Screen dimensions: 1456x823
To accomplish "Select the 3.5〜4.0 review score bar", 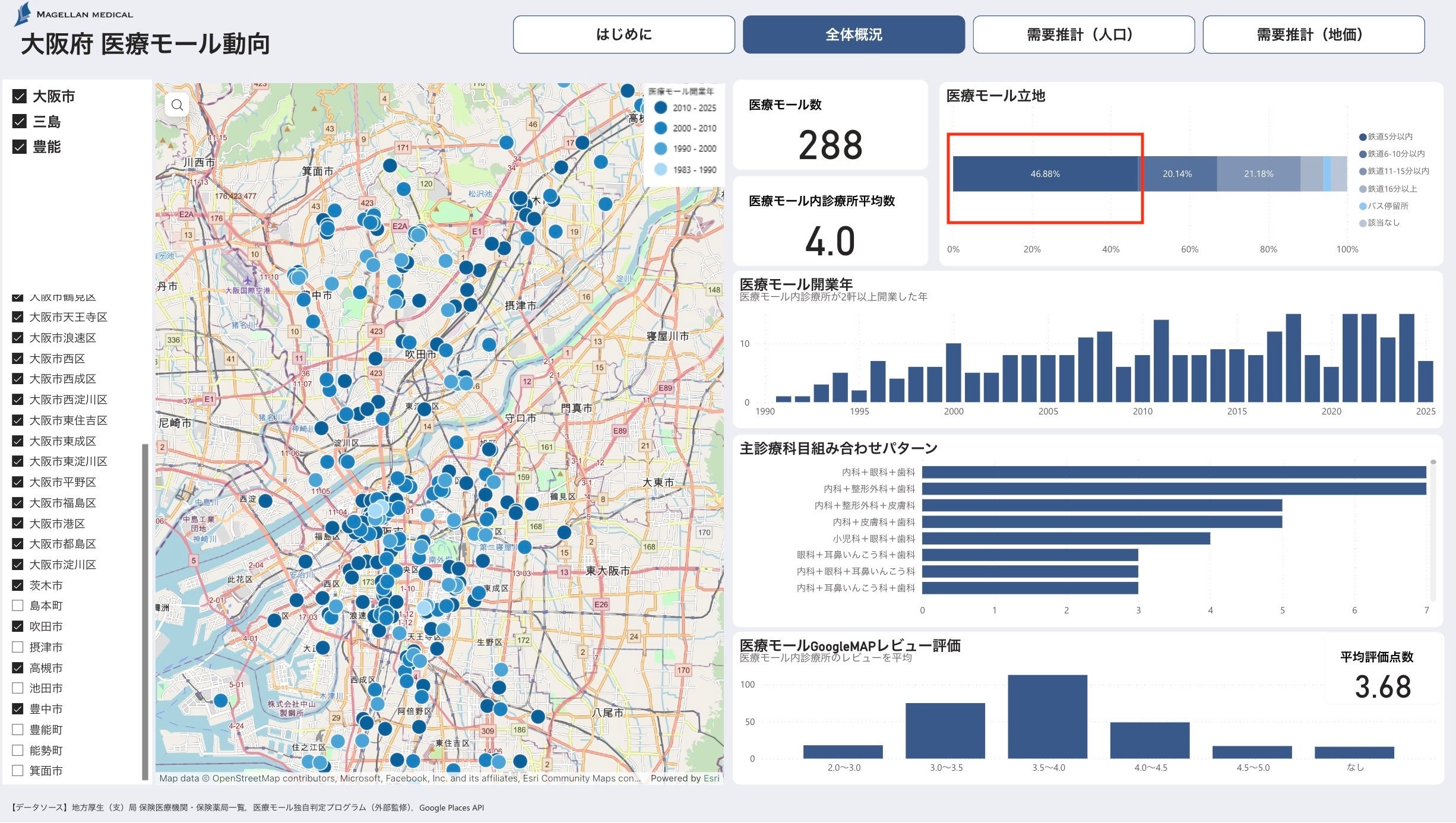I will coord(1047,717).
